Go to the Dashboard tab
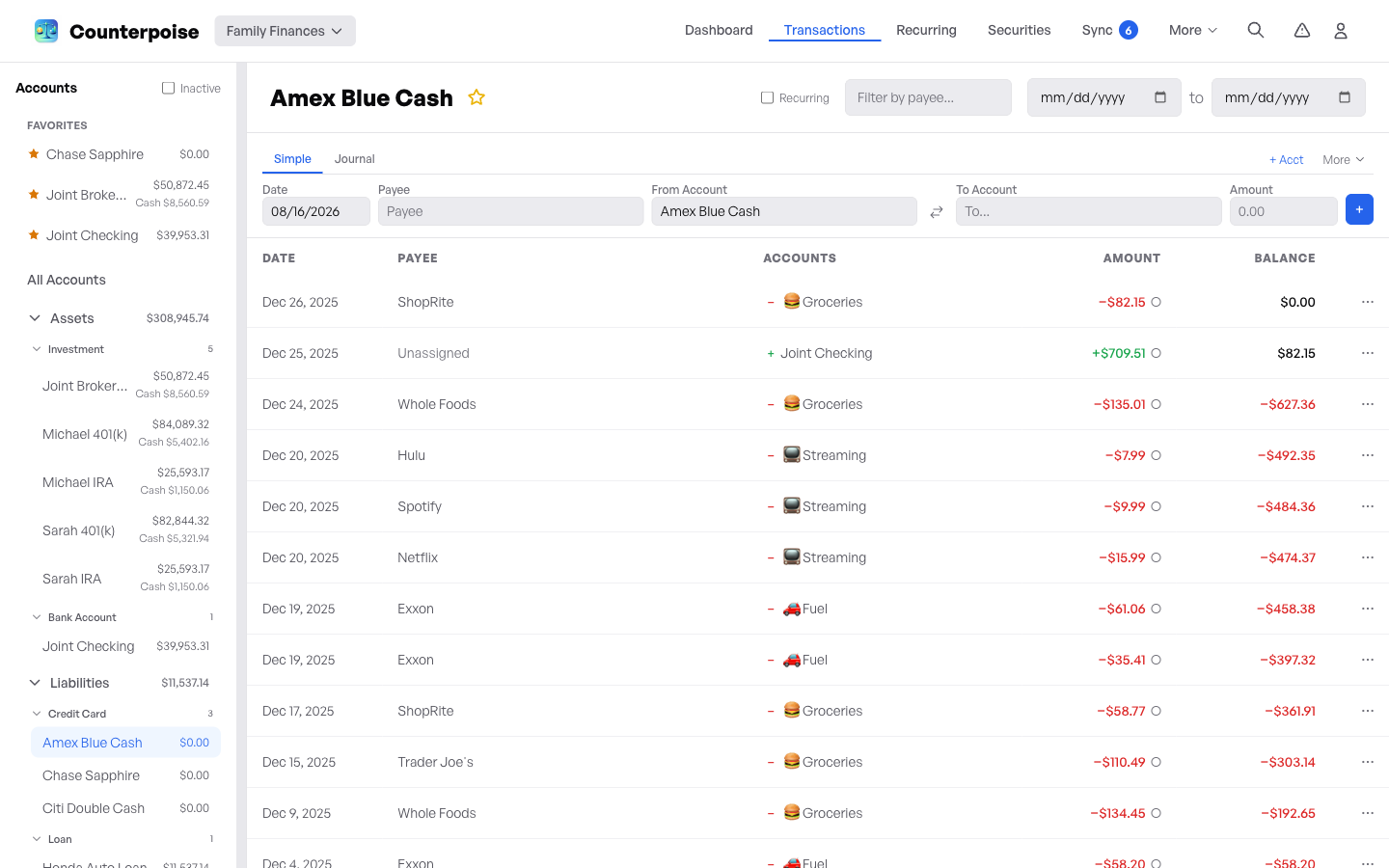 click(x=719, y=30)
